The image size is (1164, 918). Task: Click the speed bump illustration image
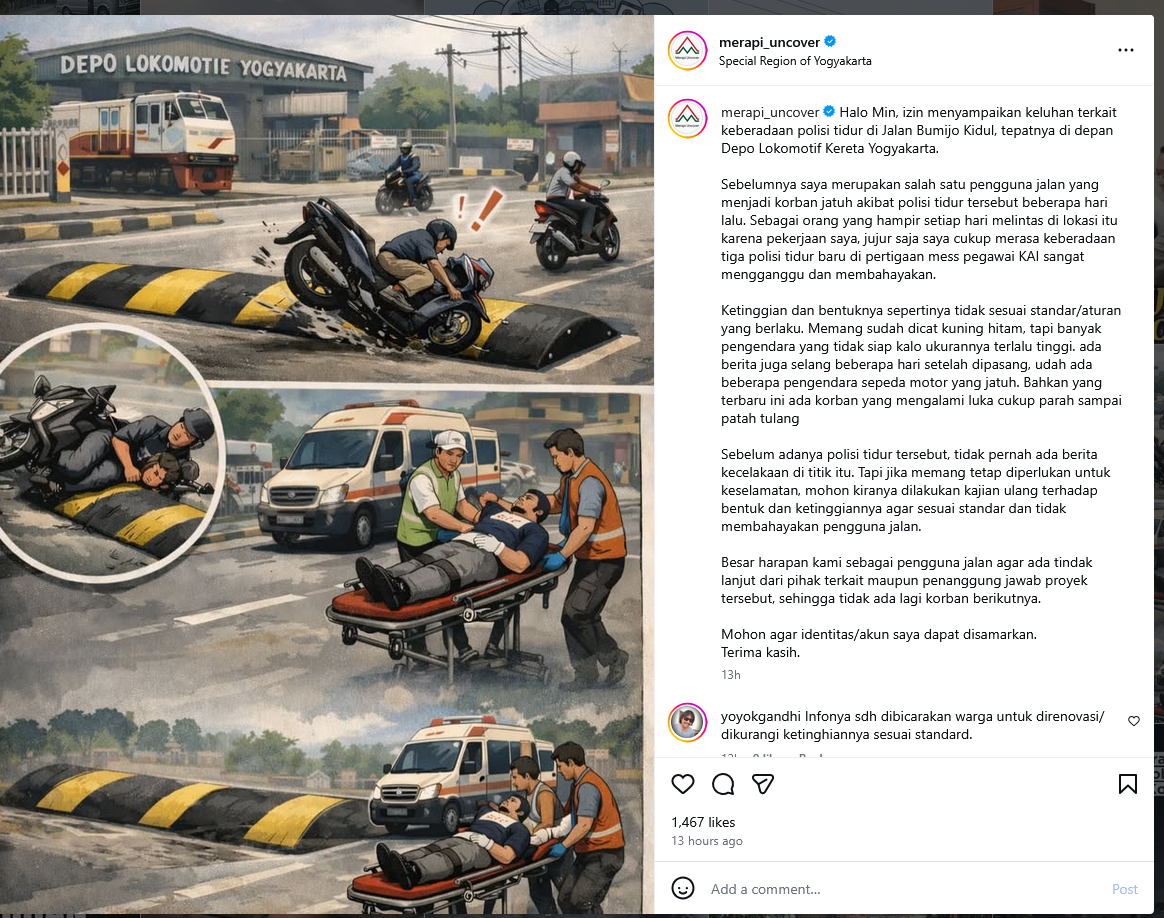[x=327, y=464]
